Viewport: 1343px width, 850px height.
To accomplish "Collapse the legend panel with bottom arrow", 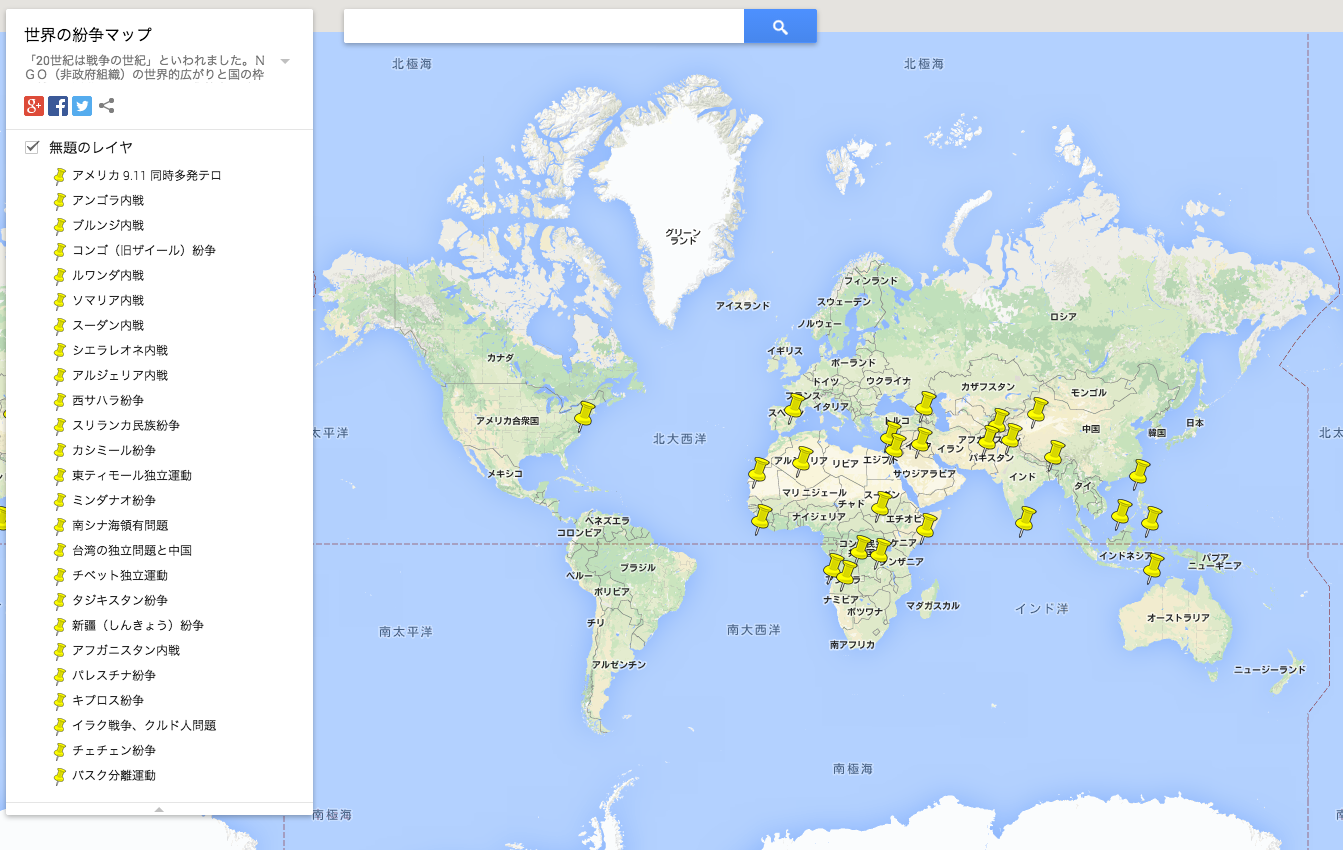I will (159, 809).
